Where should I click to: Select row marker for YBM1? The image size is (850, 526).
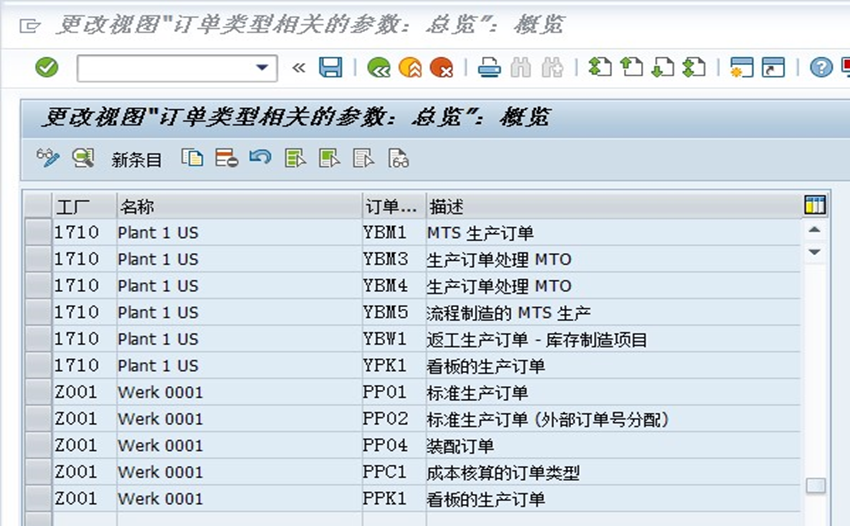point(38,232)
